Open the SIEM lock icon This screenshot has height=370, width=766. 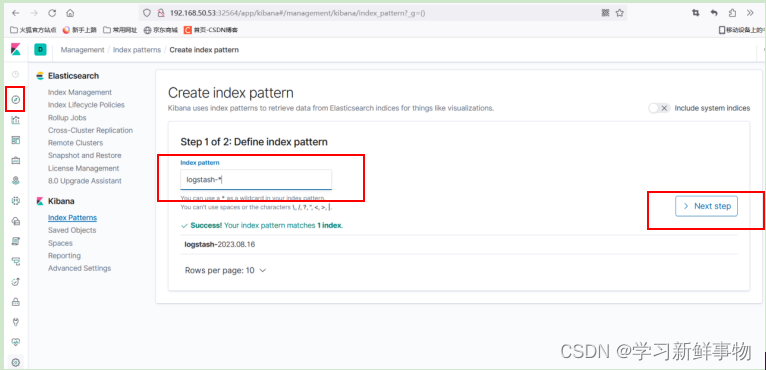[16, 302]
